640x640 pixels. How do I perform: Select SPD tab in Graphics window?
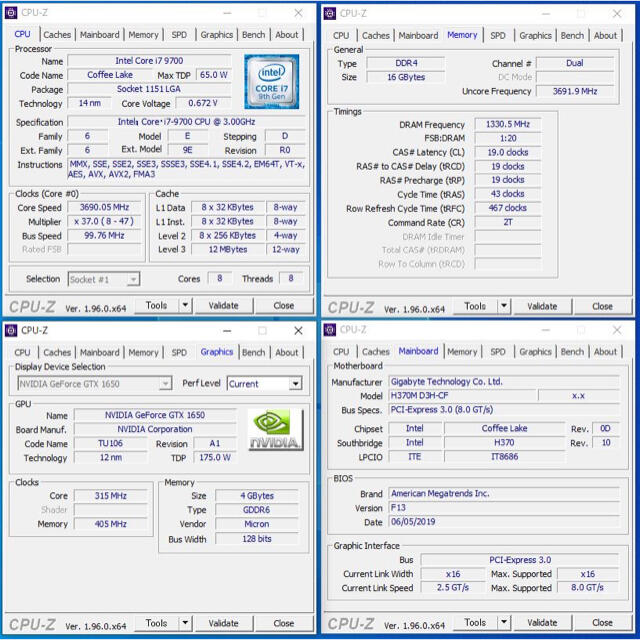tap(179, 352)
